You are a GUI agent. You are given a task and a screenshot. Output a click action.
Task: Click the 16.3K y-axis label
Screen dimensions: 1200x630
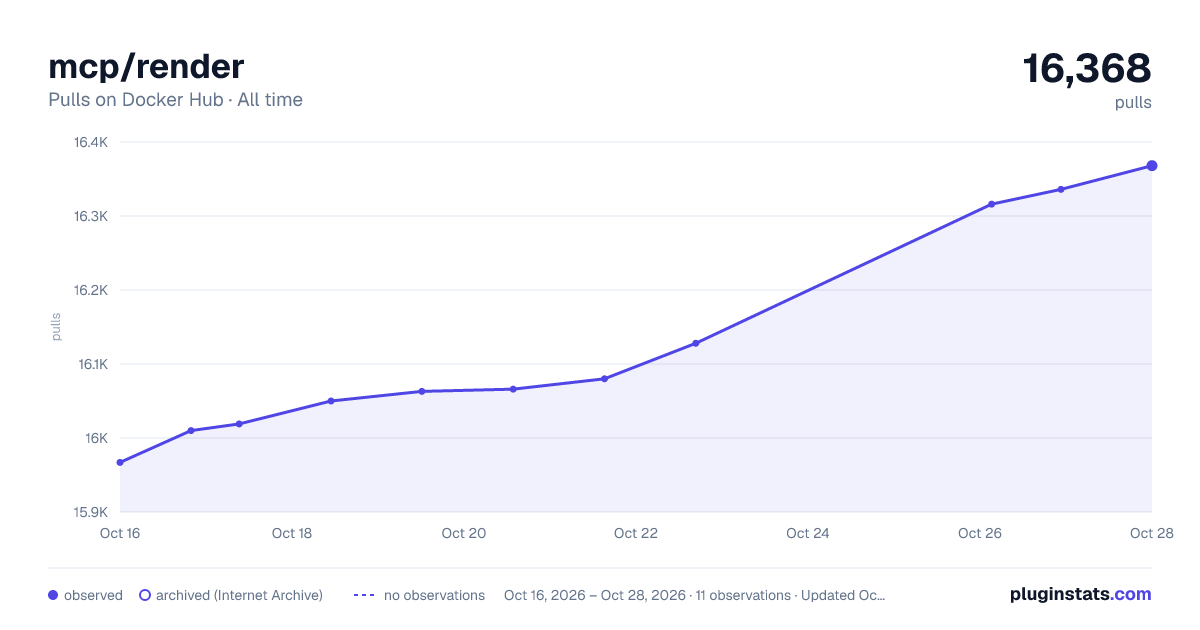(x=91, y=216)
